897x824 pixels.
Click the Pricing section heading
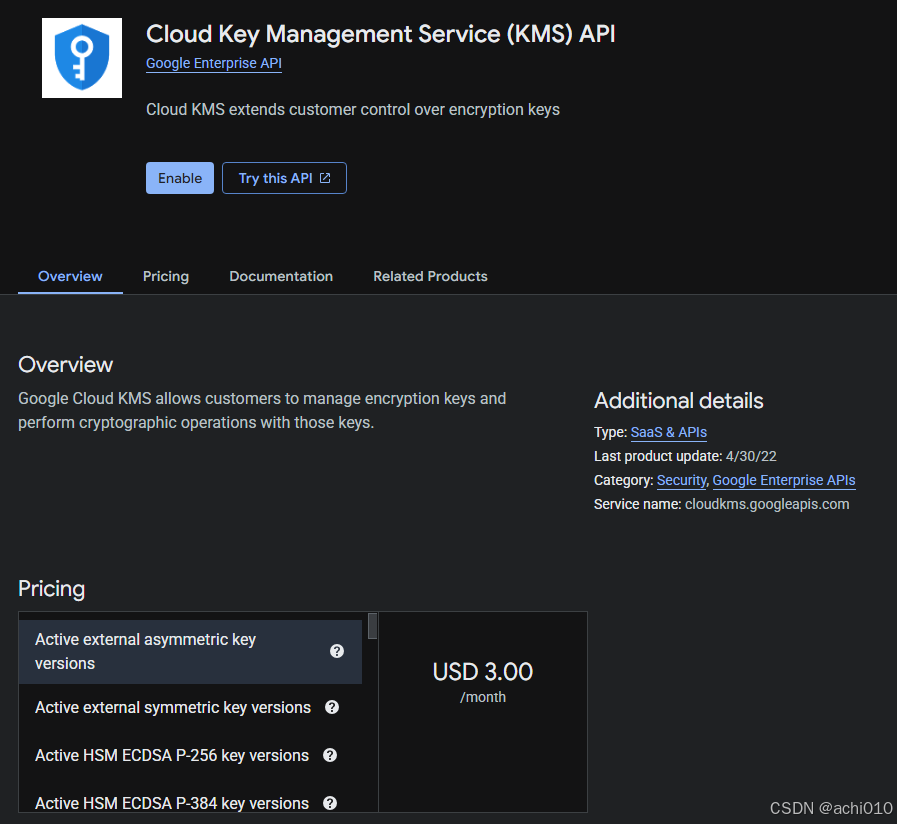pos(51,589)
